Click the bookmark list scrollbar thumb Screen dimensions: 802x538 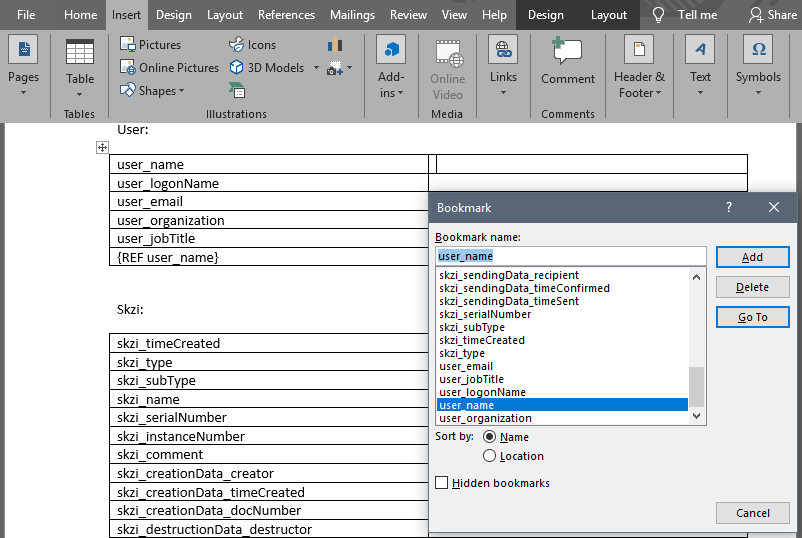(697, 384)
